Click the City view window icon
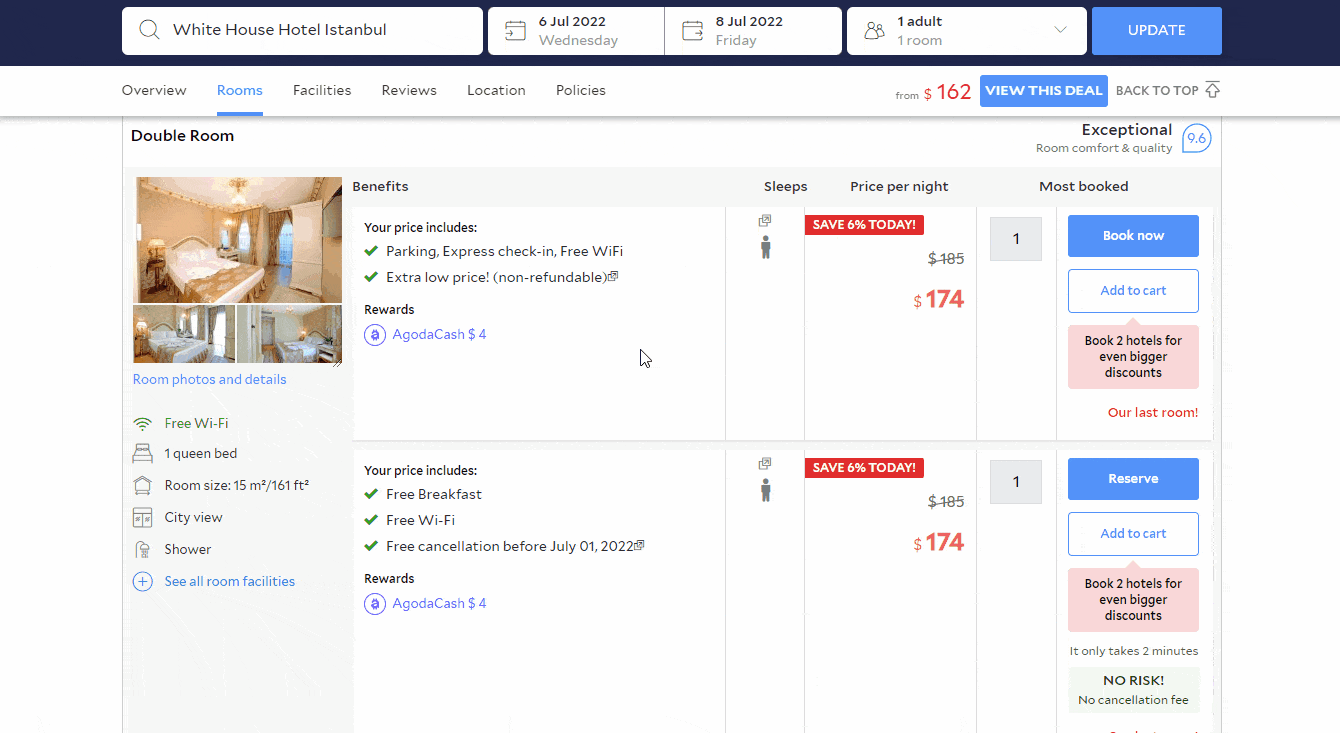1340x733 pixels. click(142, 517)
